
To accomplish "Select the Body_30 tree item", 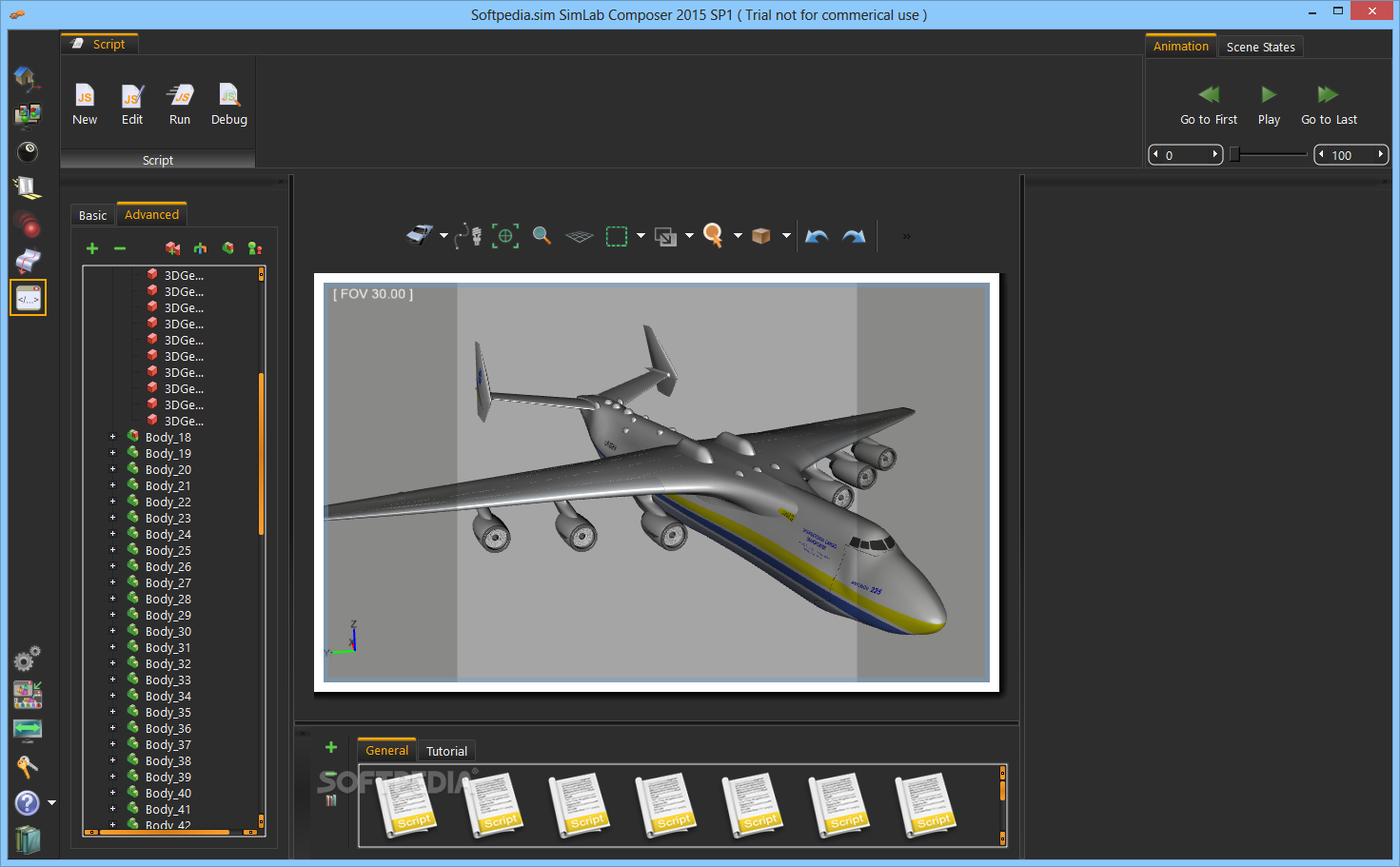I will click(x=168, y=631).
